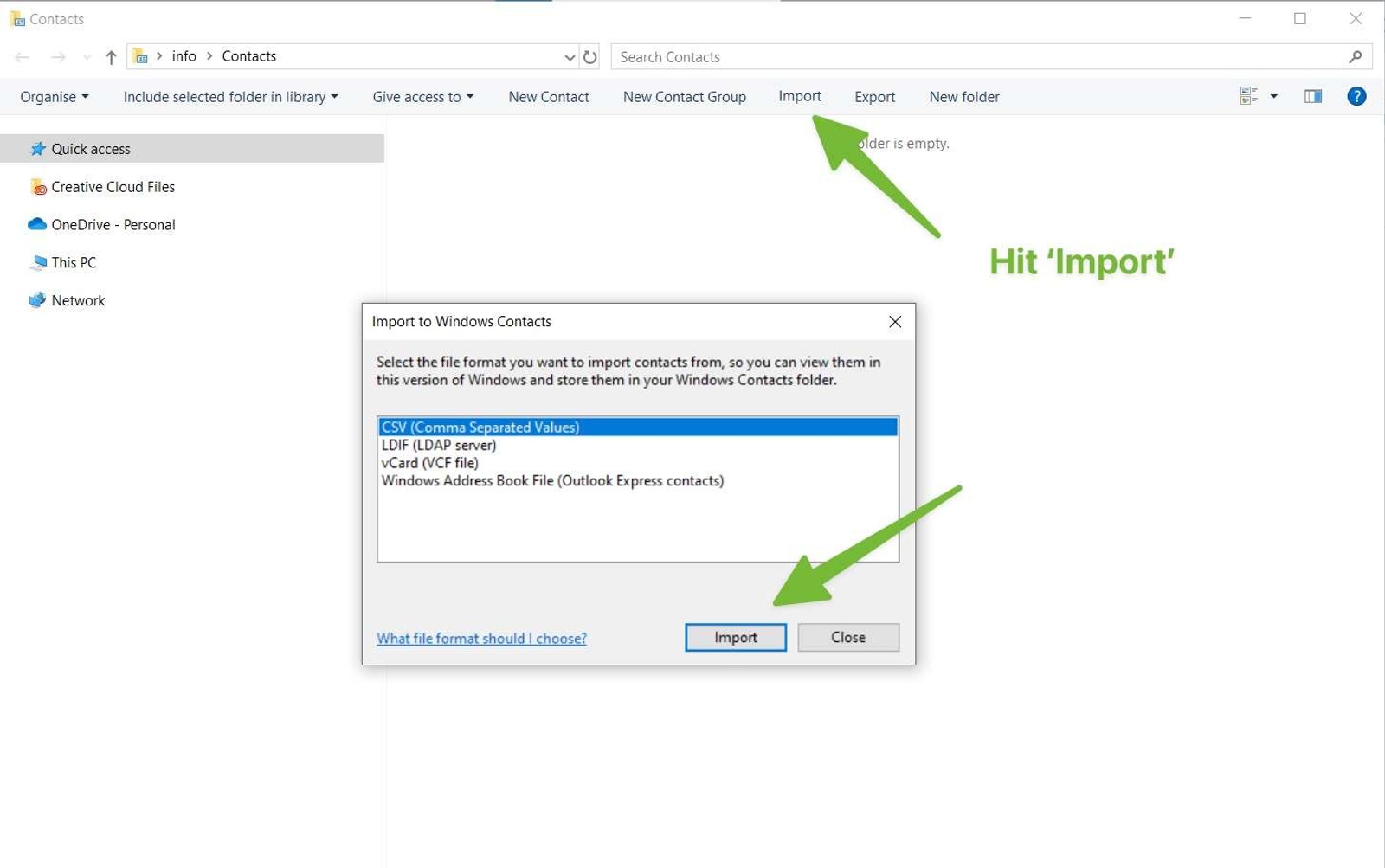The image size is (1385, 868).
Task: Click the 'info' breadcrumb in address bar
Action: [x=184, y=56]
